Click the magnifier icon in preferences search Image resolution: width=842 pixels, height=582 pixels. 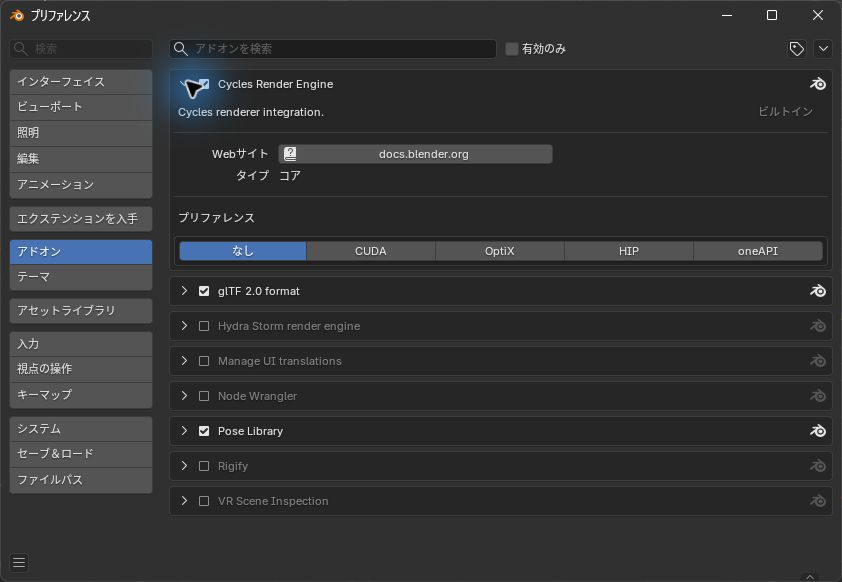pyautogui.click(x=21, y=49)
